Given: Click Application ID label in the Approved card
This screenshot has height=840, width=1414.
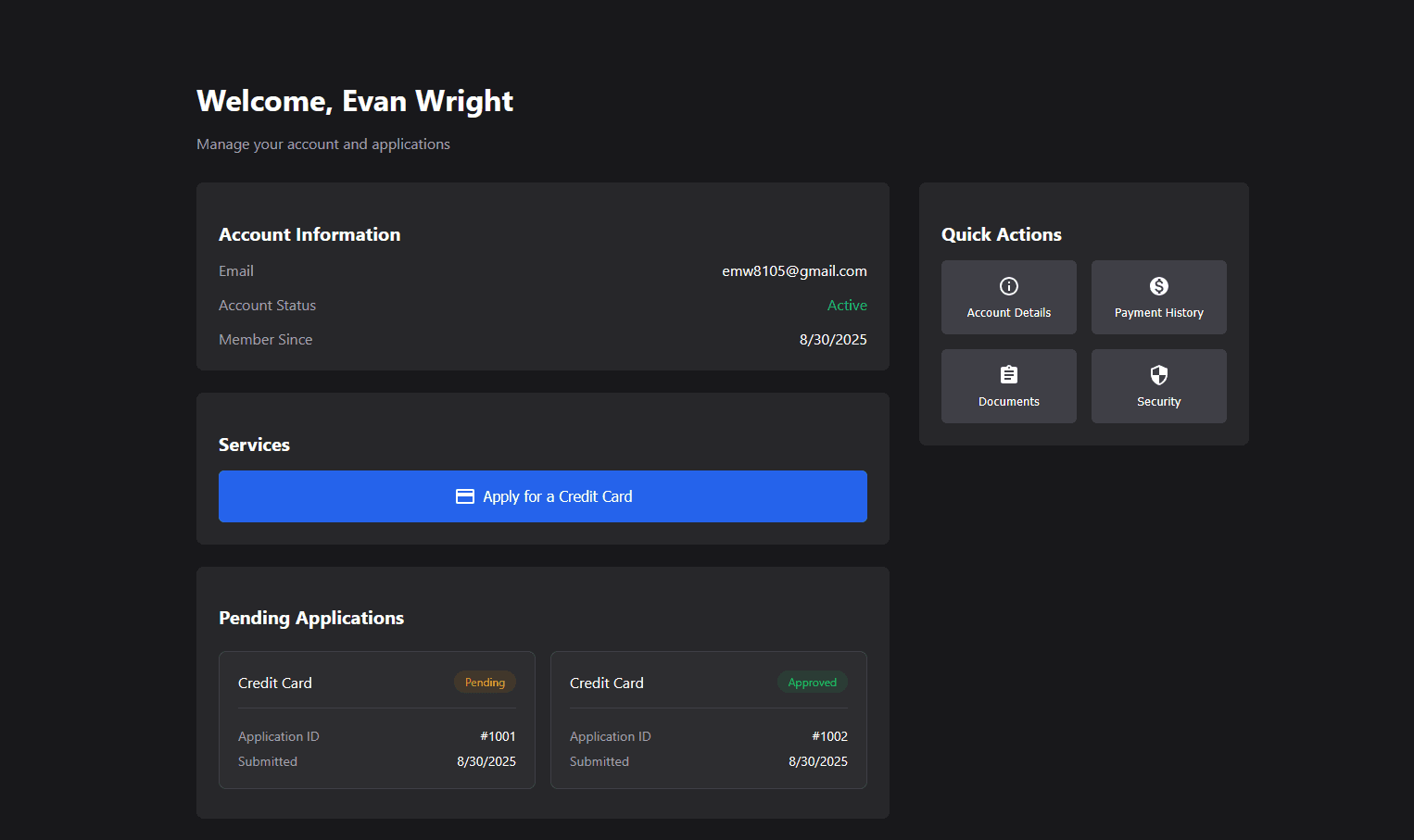Looking at the screenshot, I should pos(610,736).
